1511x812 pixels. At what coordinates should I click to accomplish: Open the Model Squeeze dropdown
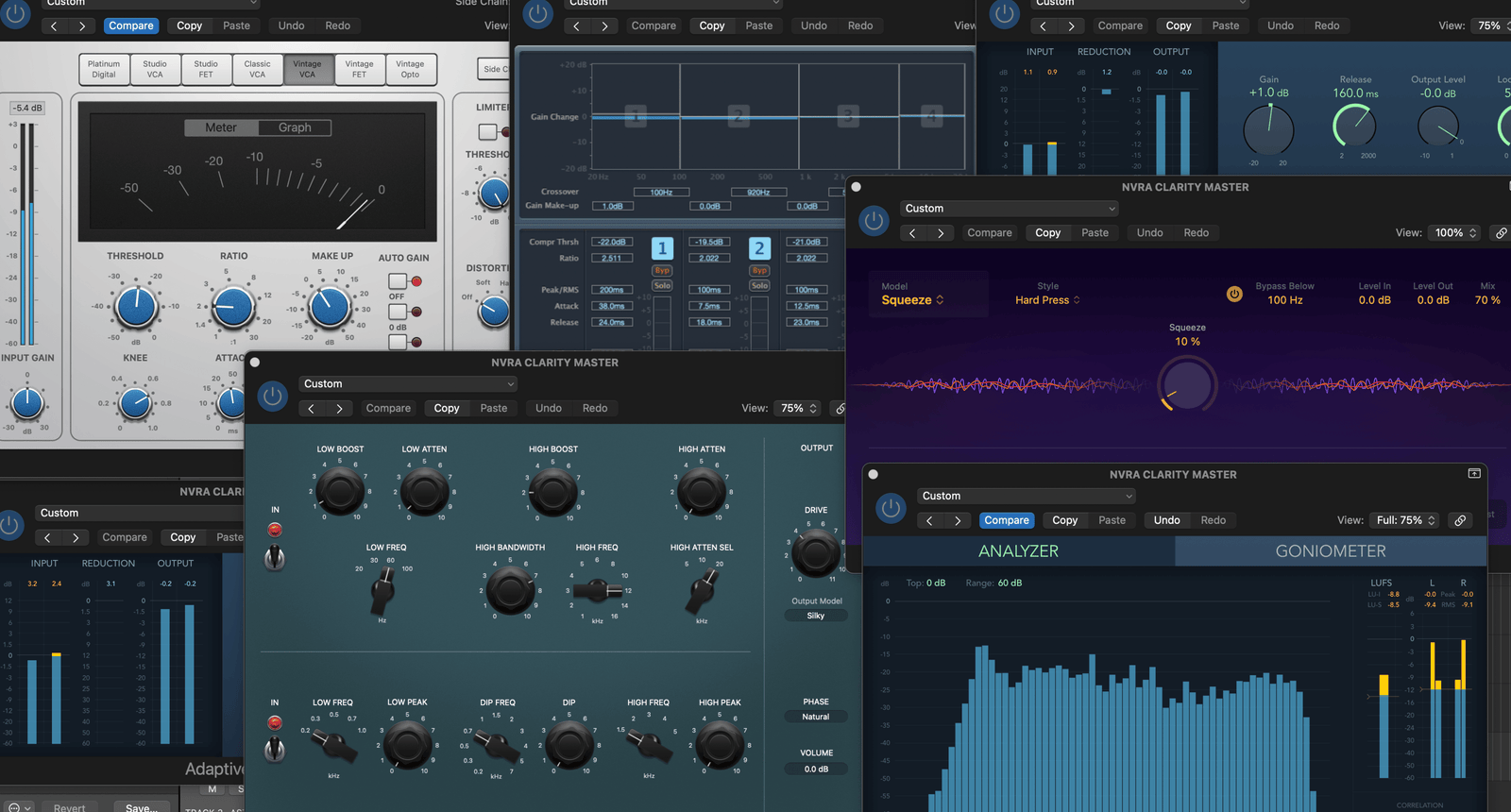point(912,300)
